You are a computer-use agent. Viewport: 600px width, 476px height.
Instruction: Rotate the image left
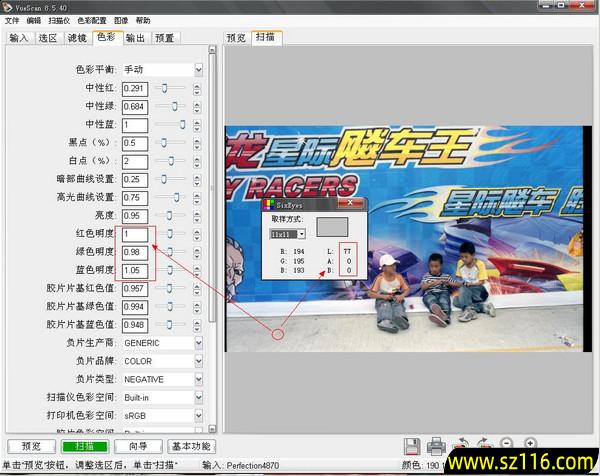tap(460, 444)
